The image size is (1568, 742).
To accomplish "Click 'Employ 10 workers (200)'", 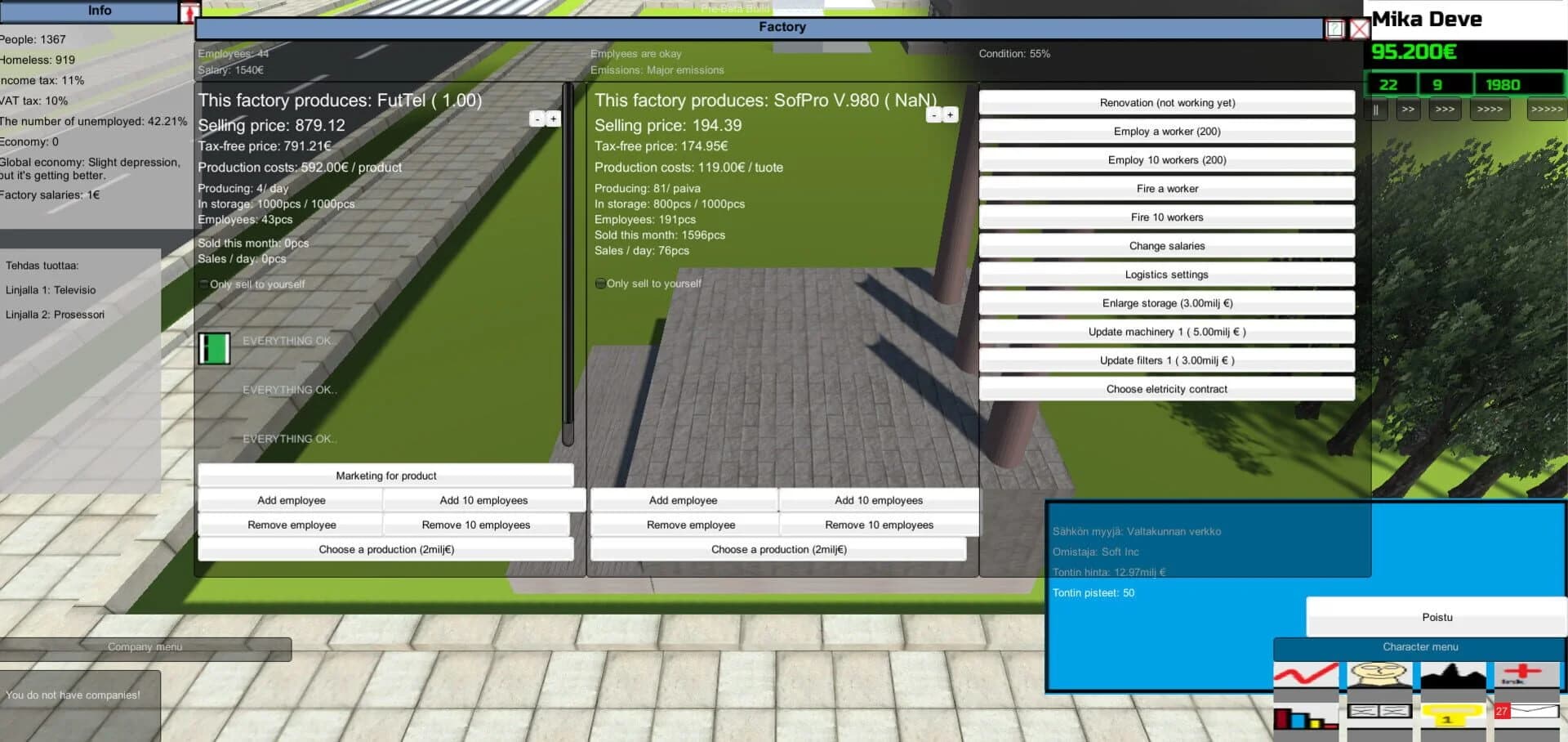I will [1166, 159].
